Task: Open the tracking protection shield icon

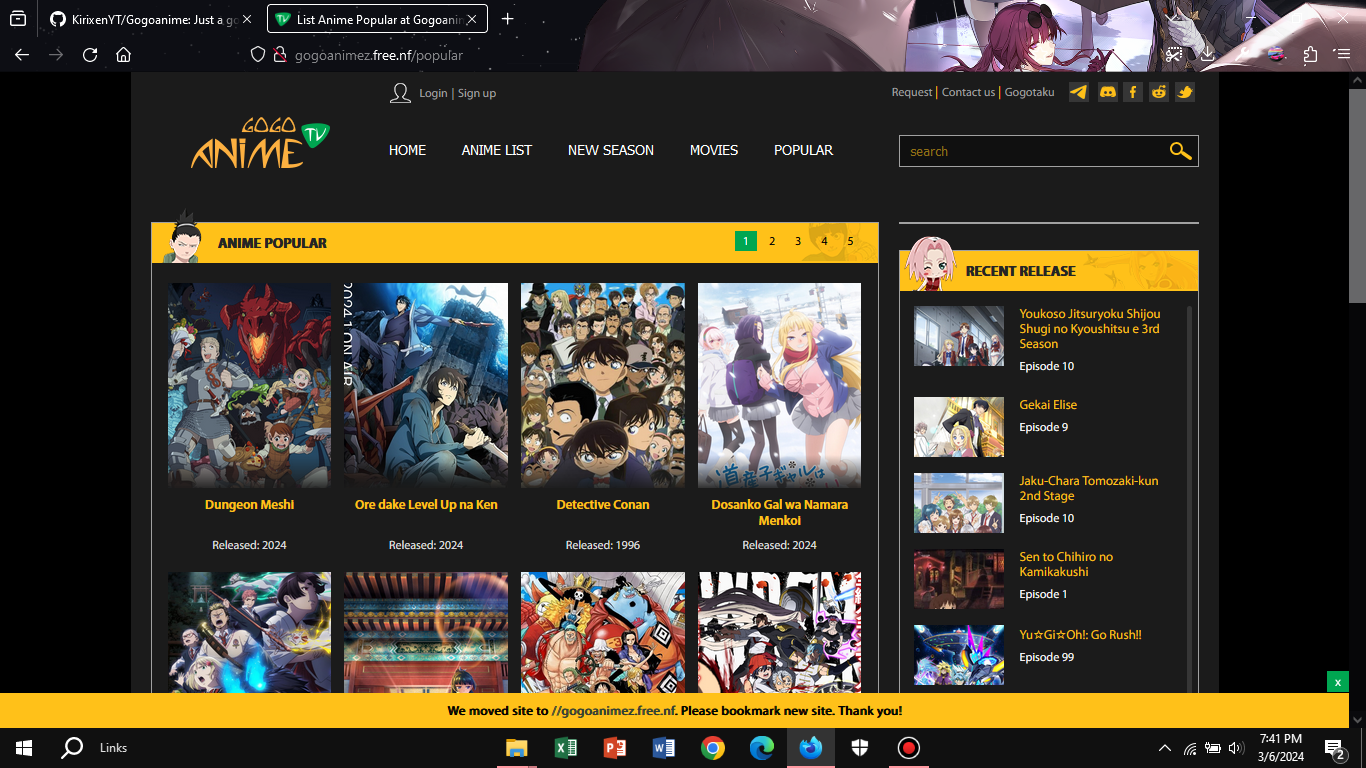Action: [x=258, y=55]
